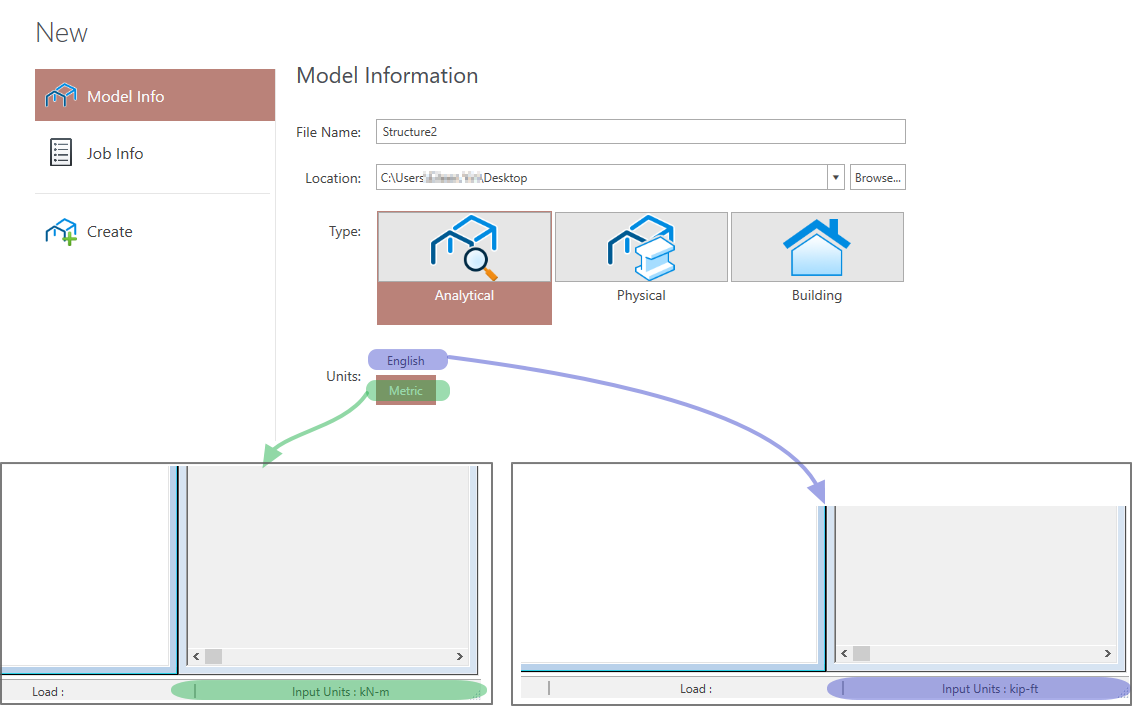
Task: Click scrollbar thumb in kN-m panel
Action: (x=213, y=657)
